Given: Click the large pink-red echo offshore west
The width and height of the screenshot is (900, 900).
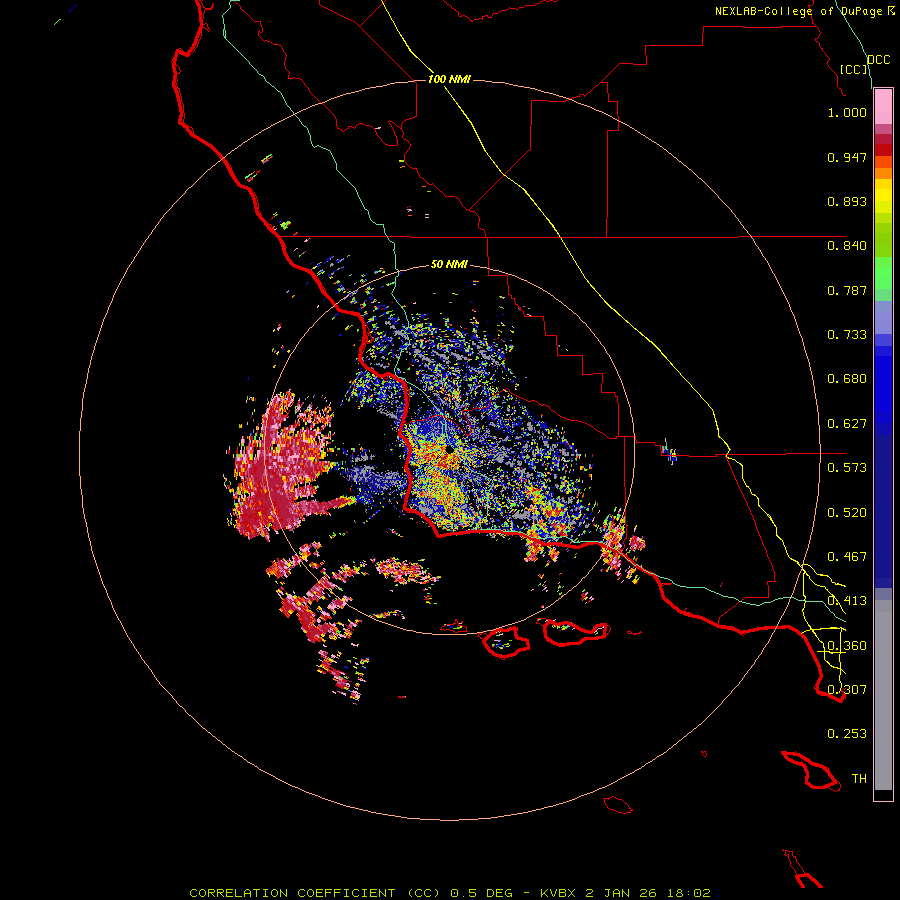Looking at the screenshot, I should 281,468.
